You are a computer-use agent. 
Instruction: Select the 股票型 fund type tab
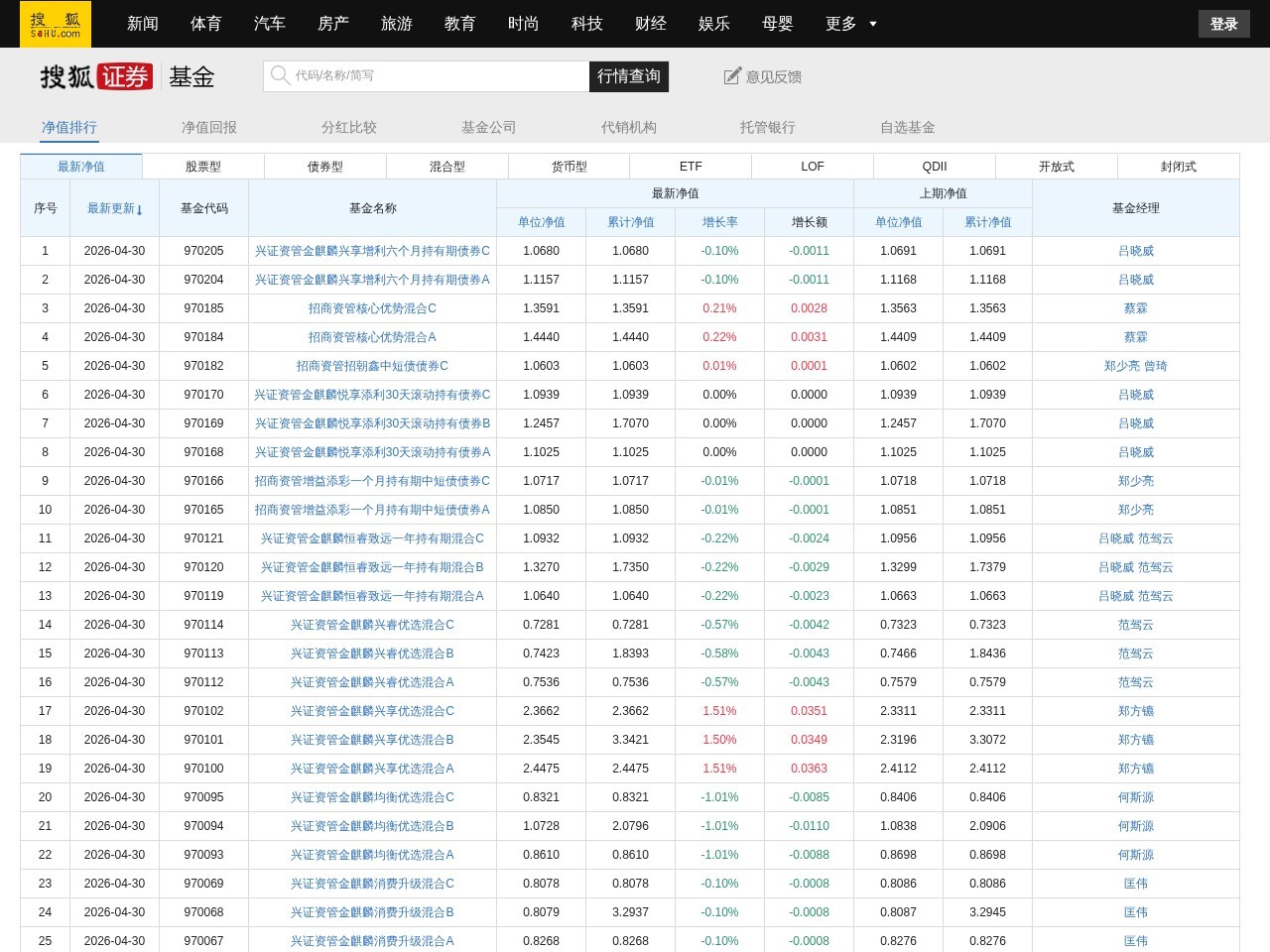coord(203,167)
